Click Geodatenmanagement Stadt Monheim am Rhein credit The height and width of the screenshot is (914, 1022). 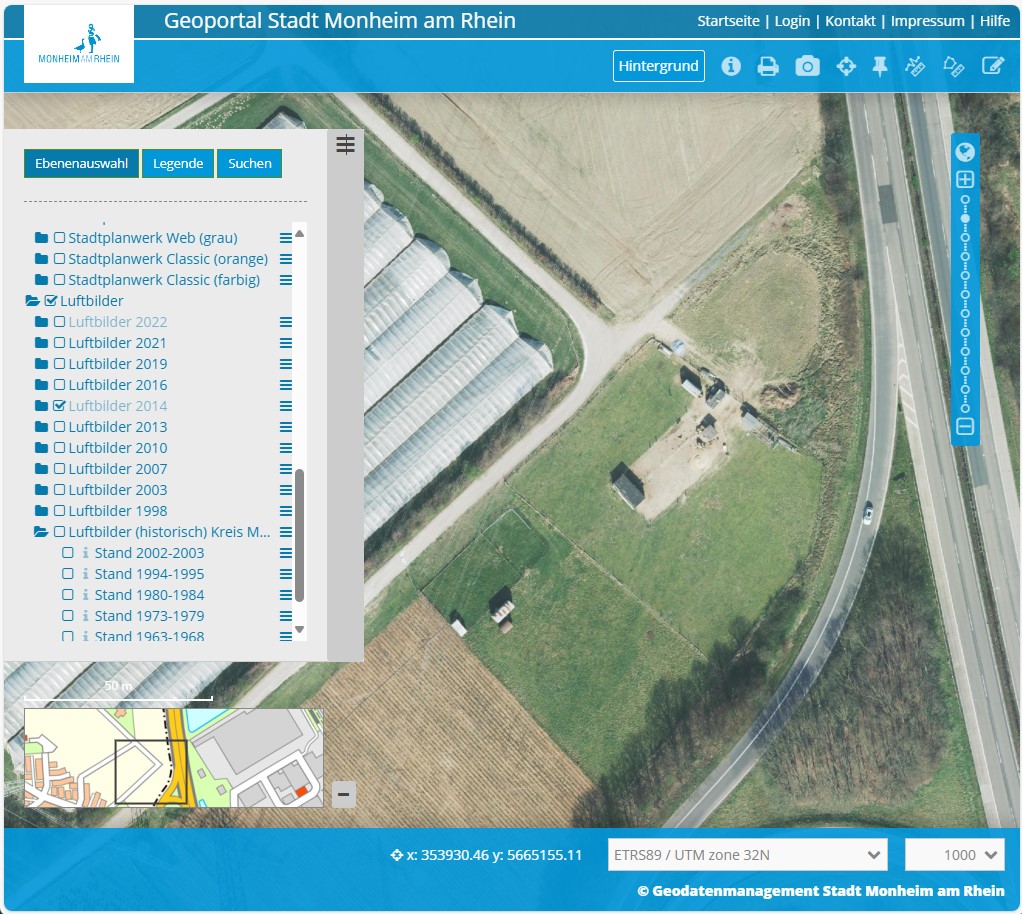(x=821, y=891)
